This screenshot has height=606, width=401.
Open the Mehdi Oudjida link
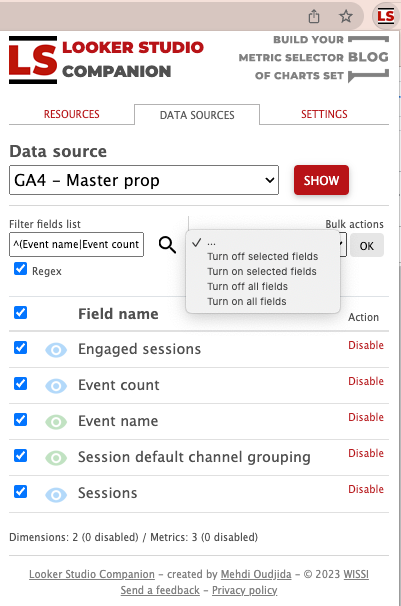click(x=256, y=574)
